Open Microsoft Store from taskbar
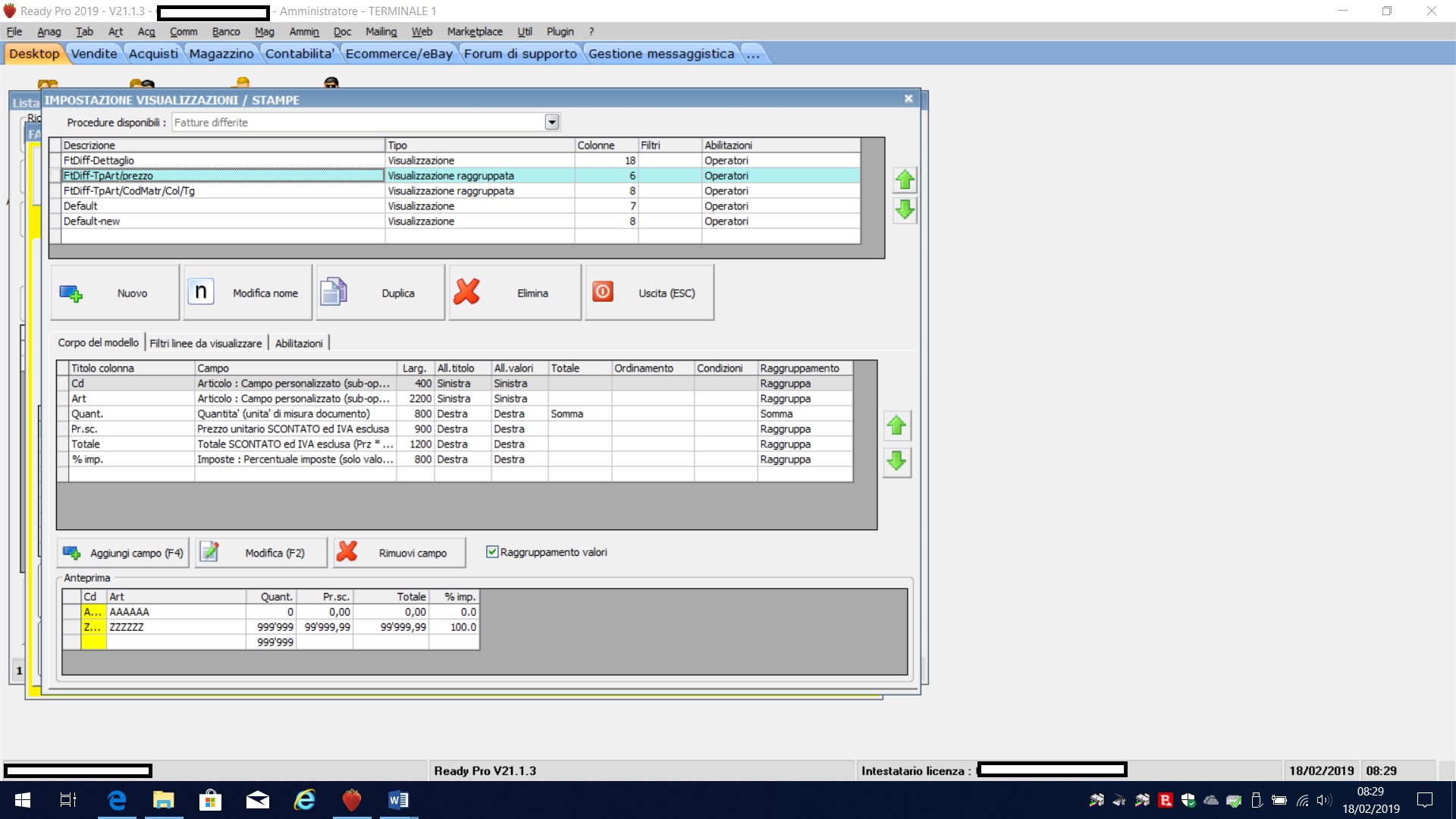 click(210, 800)
